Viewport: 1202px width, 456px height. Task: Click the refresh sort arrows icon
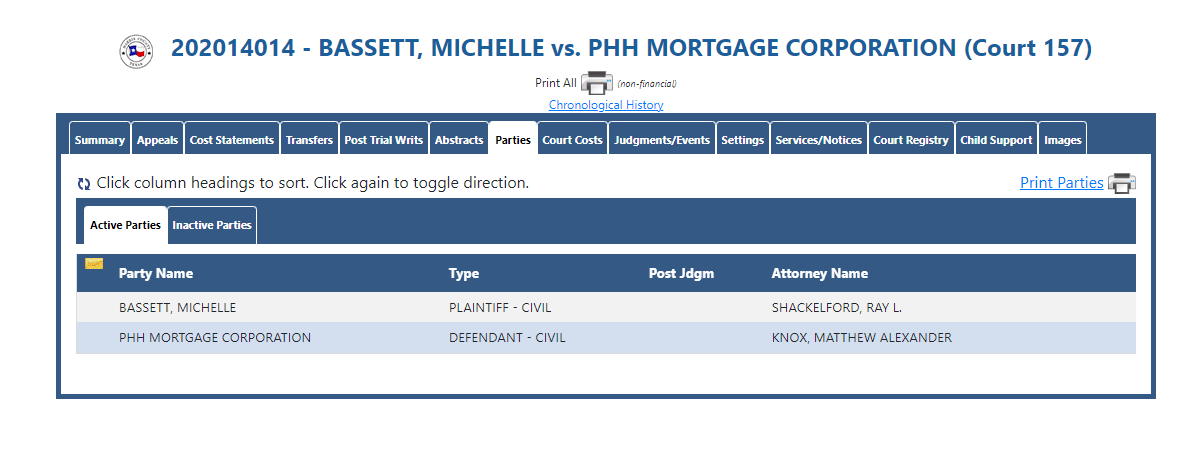coord(84,184)
